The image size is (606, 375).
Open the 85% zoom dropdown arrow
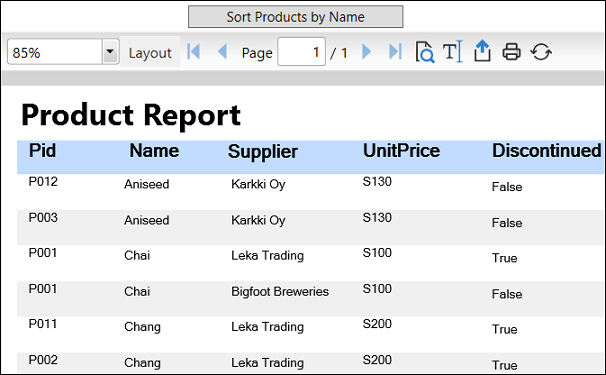110,51
